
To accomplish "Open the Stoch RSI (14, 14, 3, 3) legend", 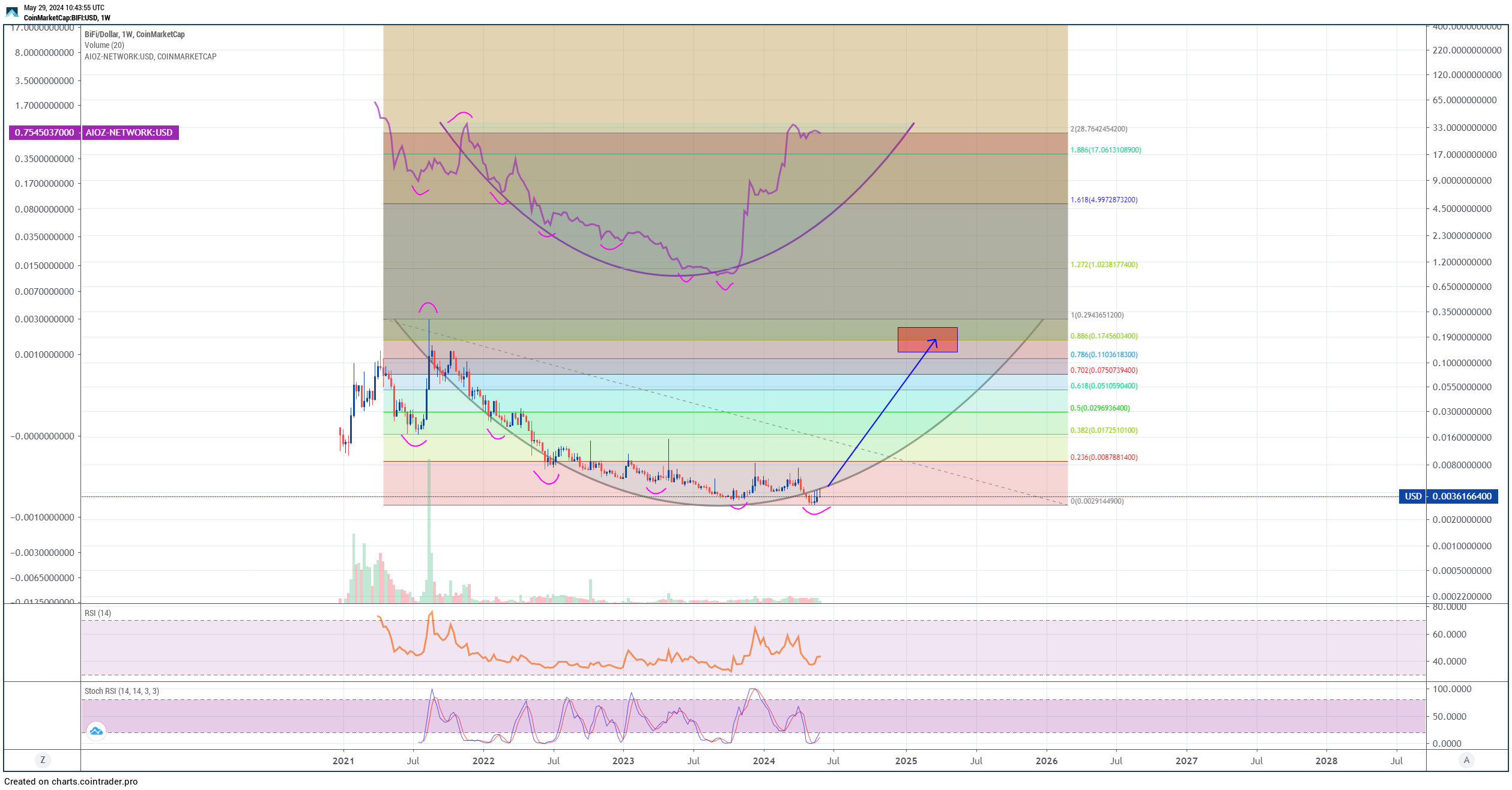I will point(122,692).
